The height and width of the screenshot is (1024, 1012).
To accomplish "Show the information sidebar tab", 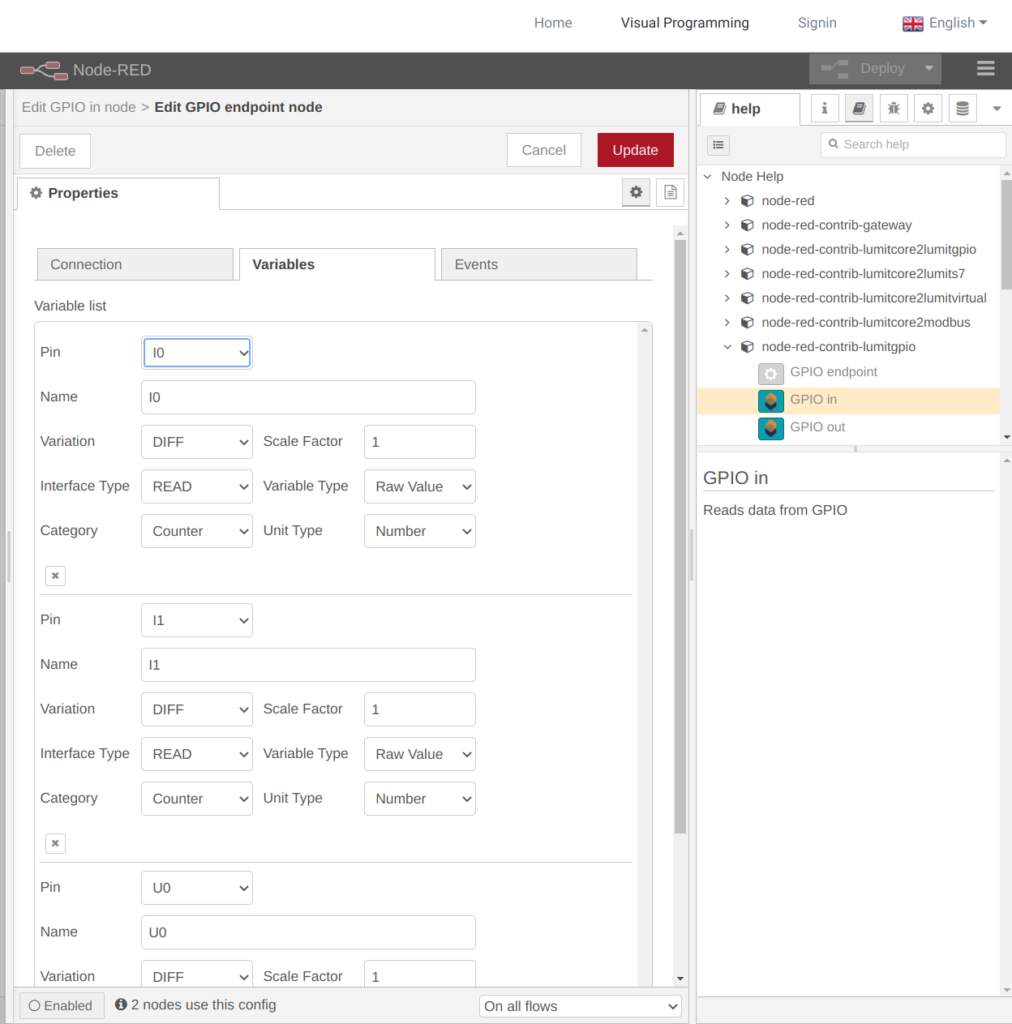I will (824, 108).
